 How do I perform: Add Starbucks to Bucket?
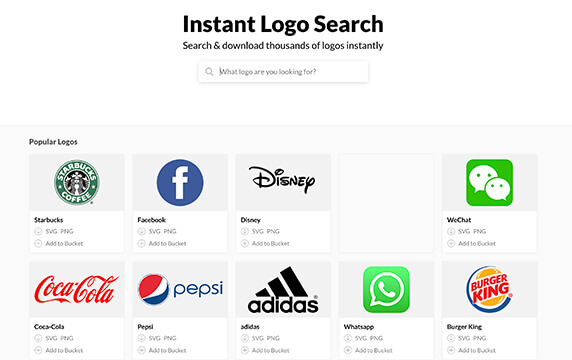tap(64, 243)
